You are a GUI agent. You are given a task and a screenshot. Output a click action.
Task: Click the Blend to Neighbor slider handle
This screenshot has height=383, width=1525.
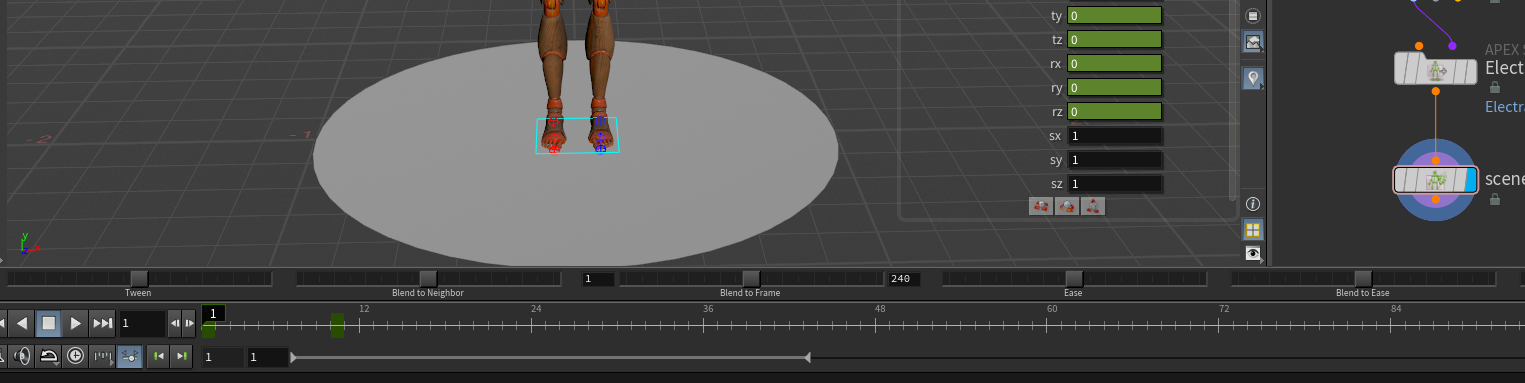(428, 278)
